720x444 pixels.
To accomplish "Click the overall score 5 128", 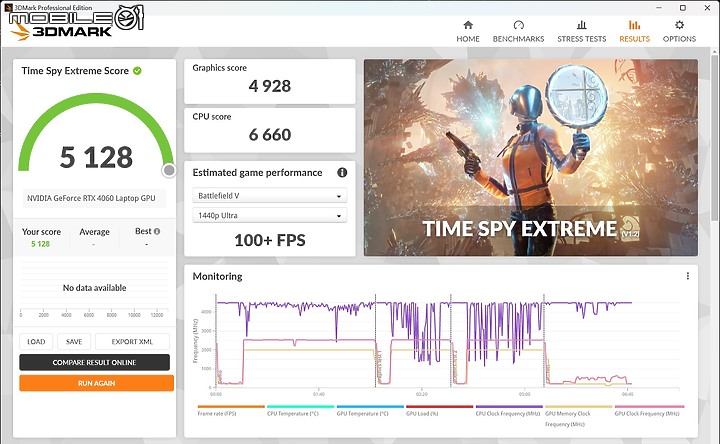I will [x=96, y=157].
